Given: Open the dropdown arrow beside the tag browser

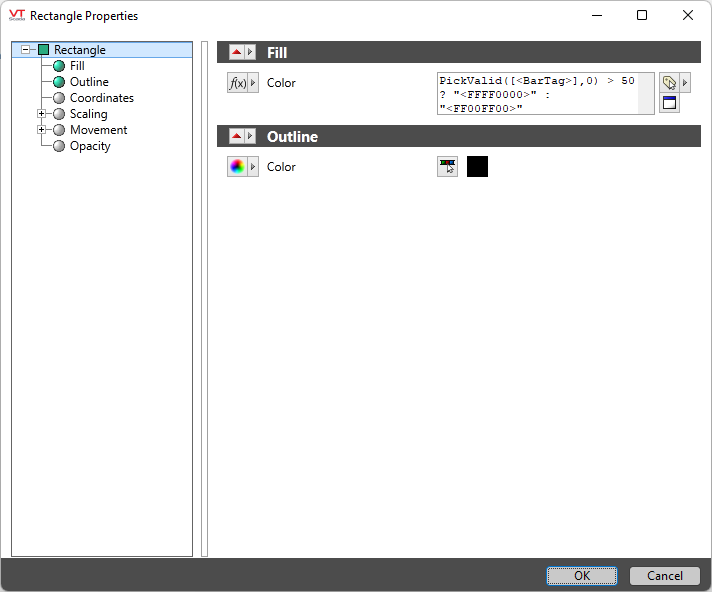Looking at the screenshot, I should tap(685, 83).
